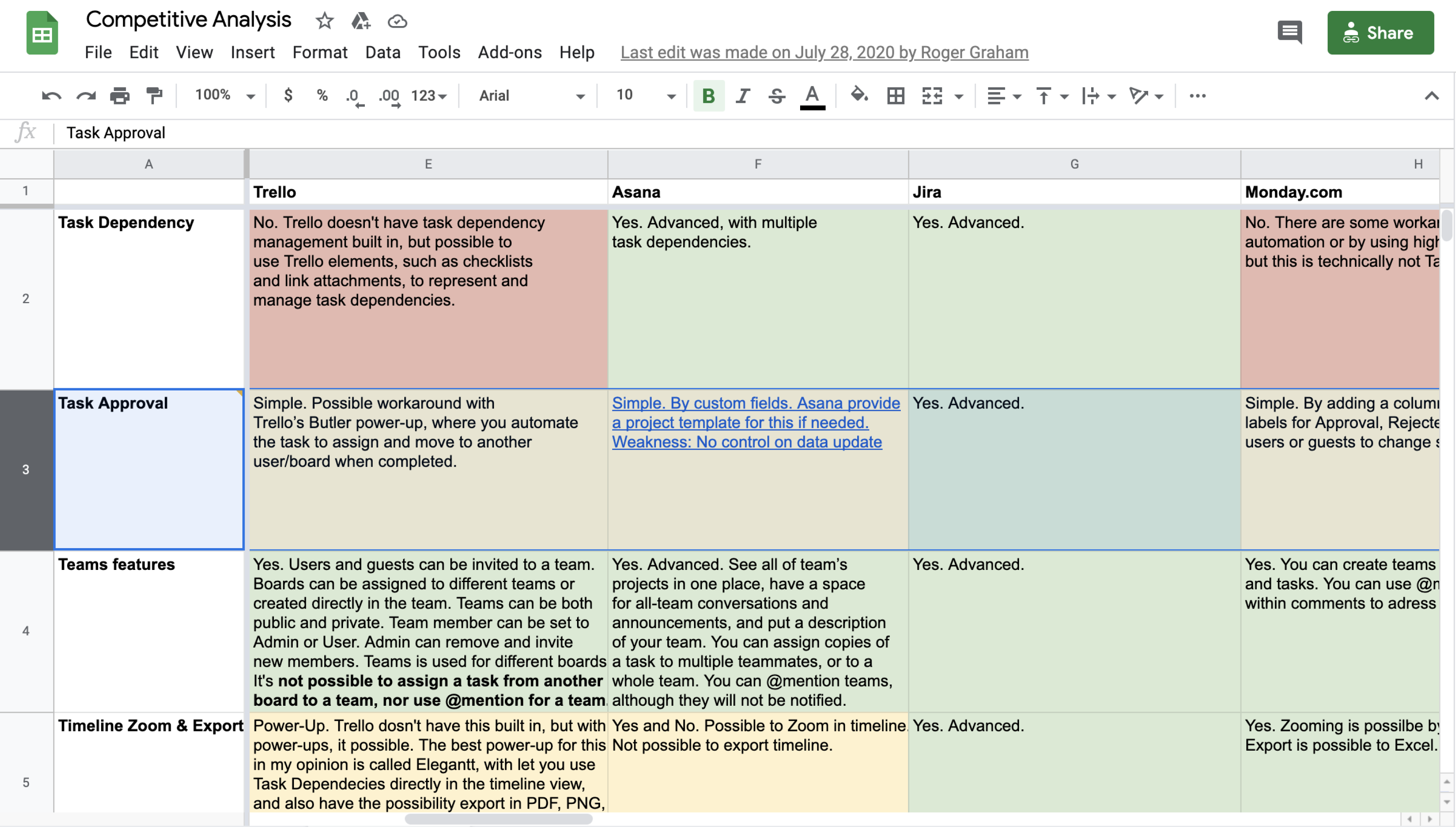Open the text color picker
This screenshot has width=1456, height=827.
[812, 96]
